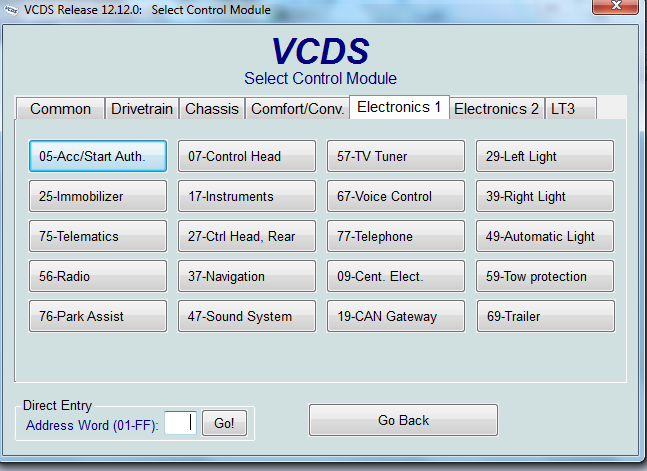Click the VCDS title bar icon
The image size is (647, 471).
tap(11, 10)
